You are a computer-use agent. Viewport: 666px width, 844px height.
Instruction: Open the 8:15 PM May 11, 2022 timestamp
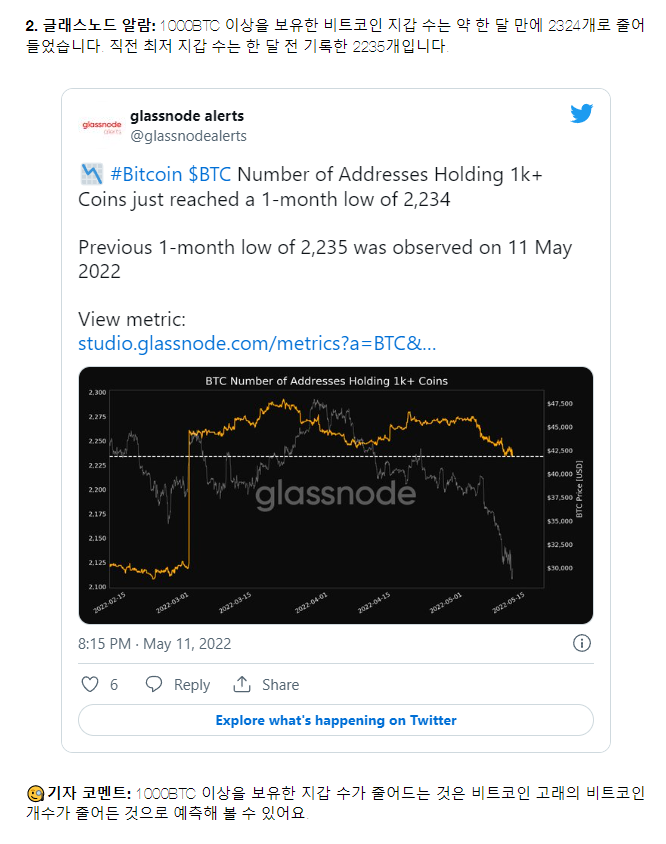[155, 644]
